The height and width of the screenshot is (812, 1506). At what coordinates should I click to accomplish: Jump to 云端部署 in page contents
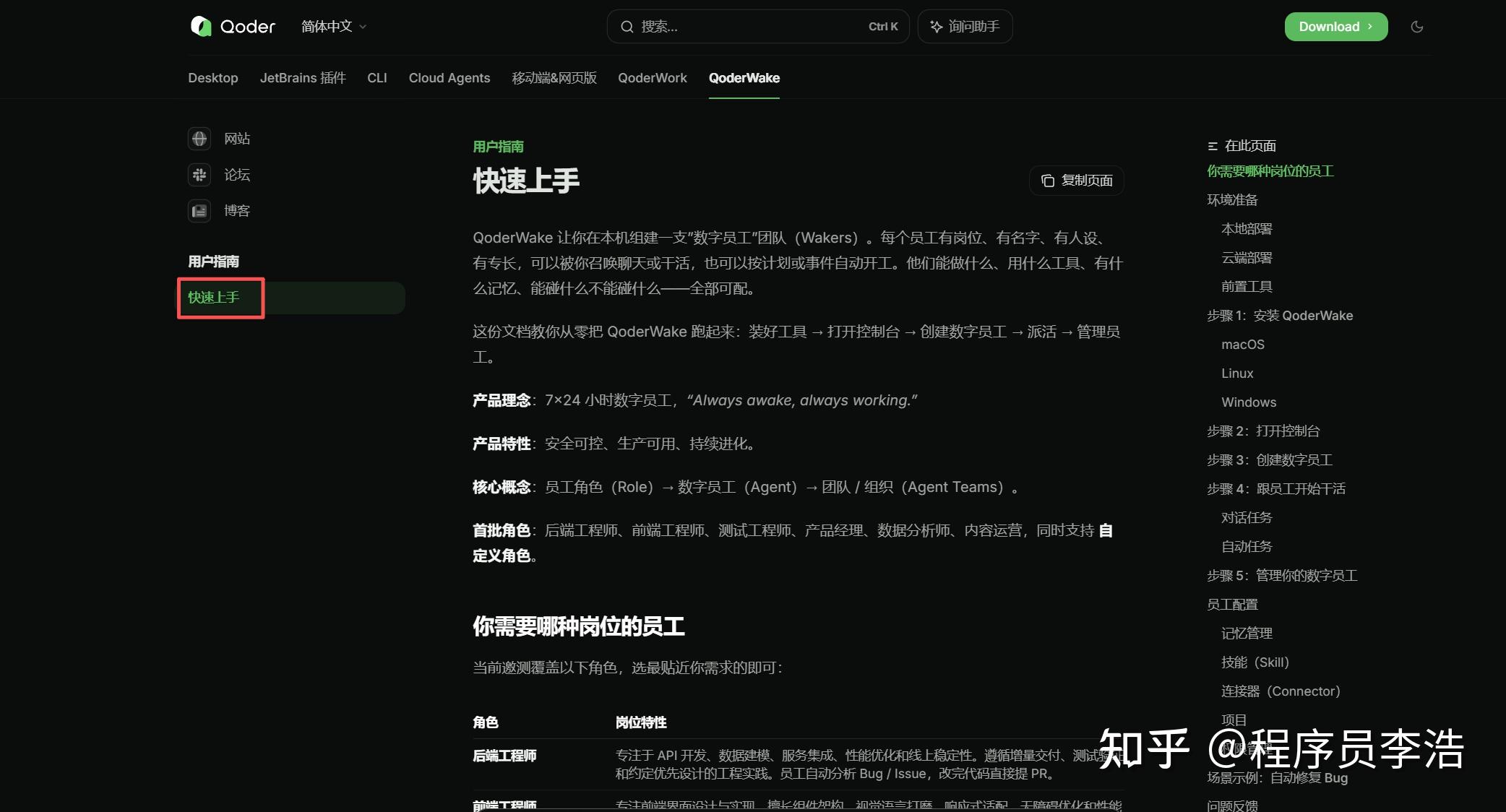point(1247,258)
